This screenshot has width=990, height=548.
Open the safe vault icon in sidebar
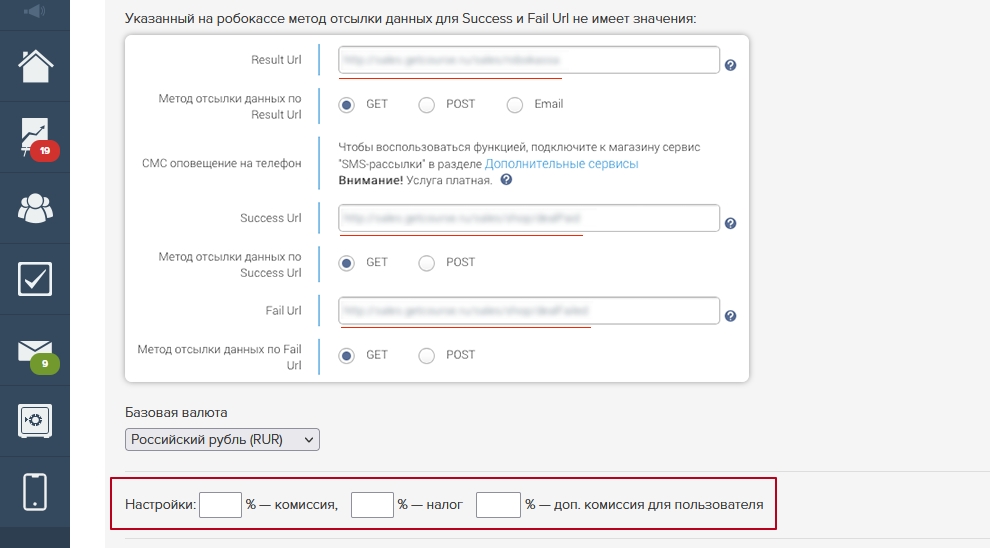(35, 420)
